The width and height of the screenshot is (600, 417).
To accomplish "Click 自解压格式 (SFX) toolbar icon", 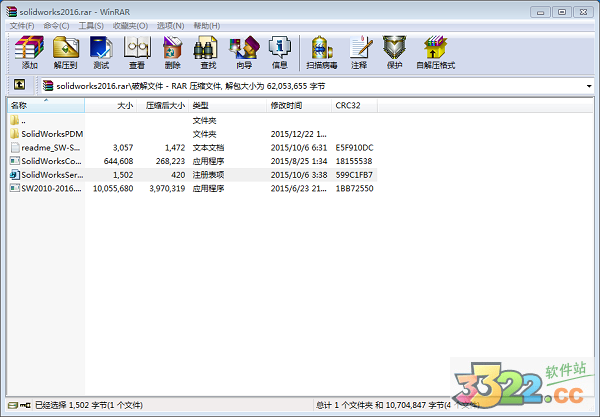I will [x=435, y=52].
